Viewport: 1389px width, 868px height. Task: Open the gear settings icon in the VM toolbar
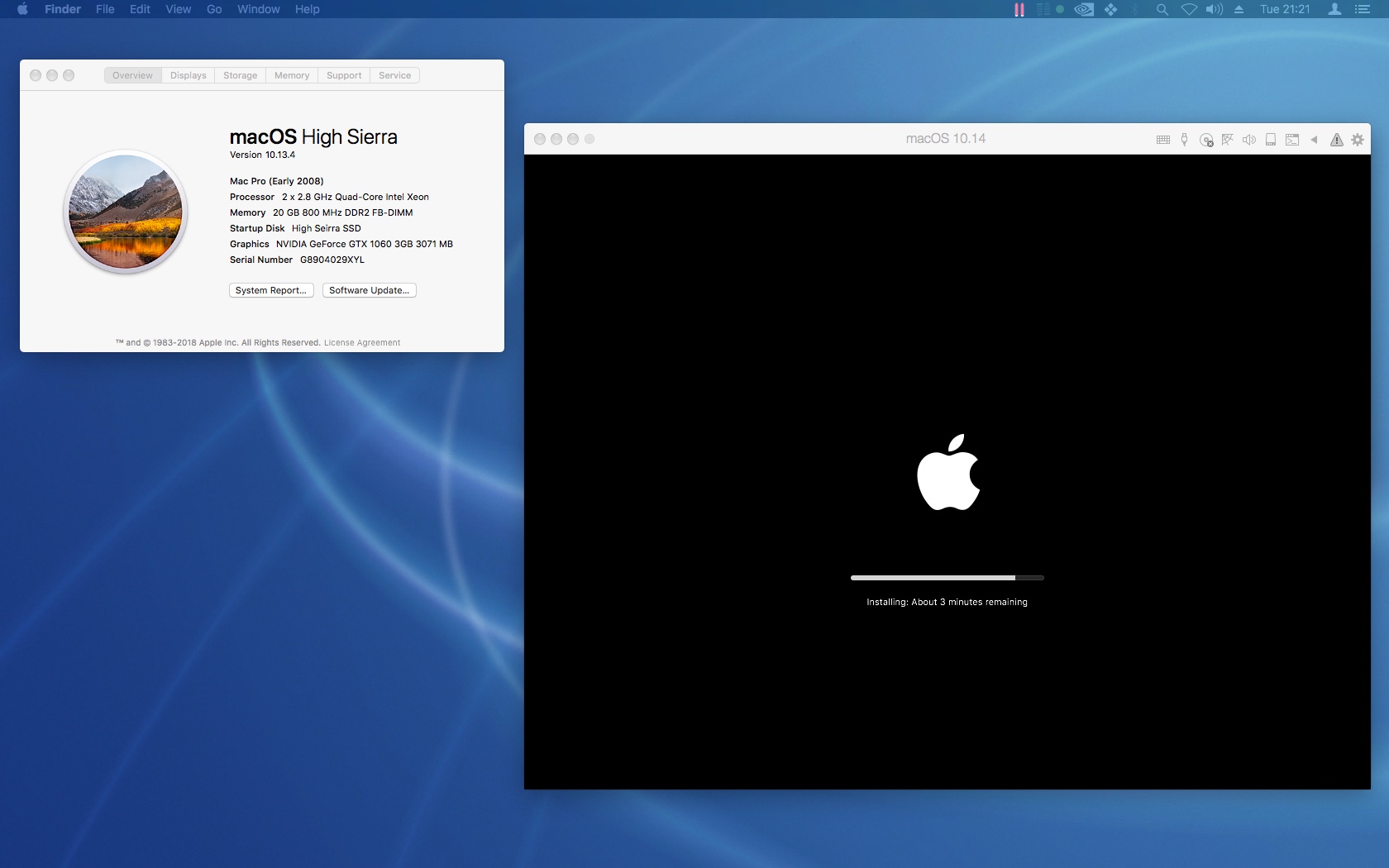[x=1358, y=140]
